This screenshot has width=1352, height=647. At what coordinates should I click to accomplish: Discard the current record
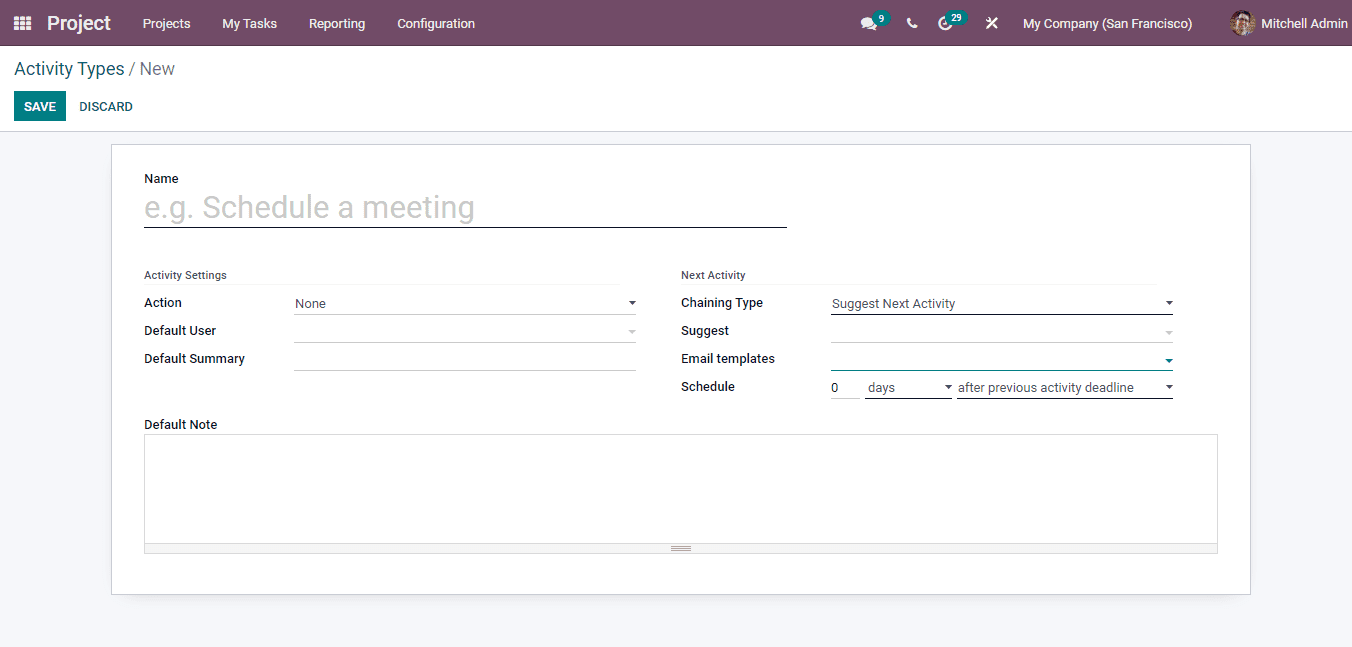105,105
